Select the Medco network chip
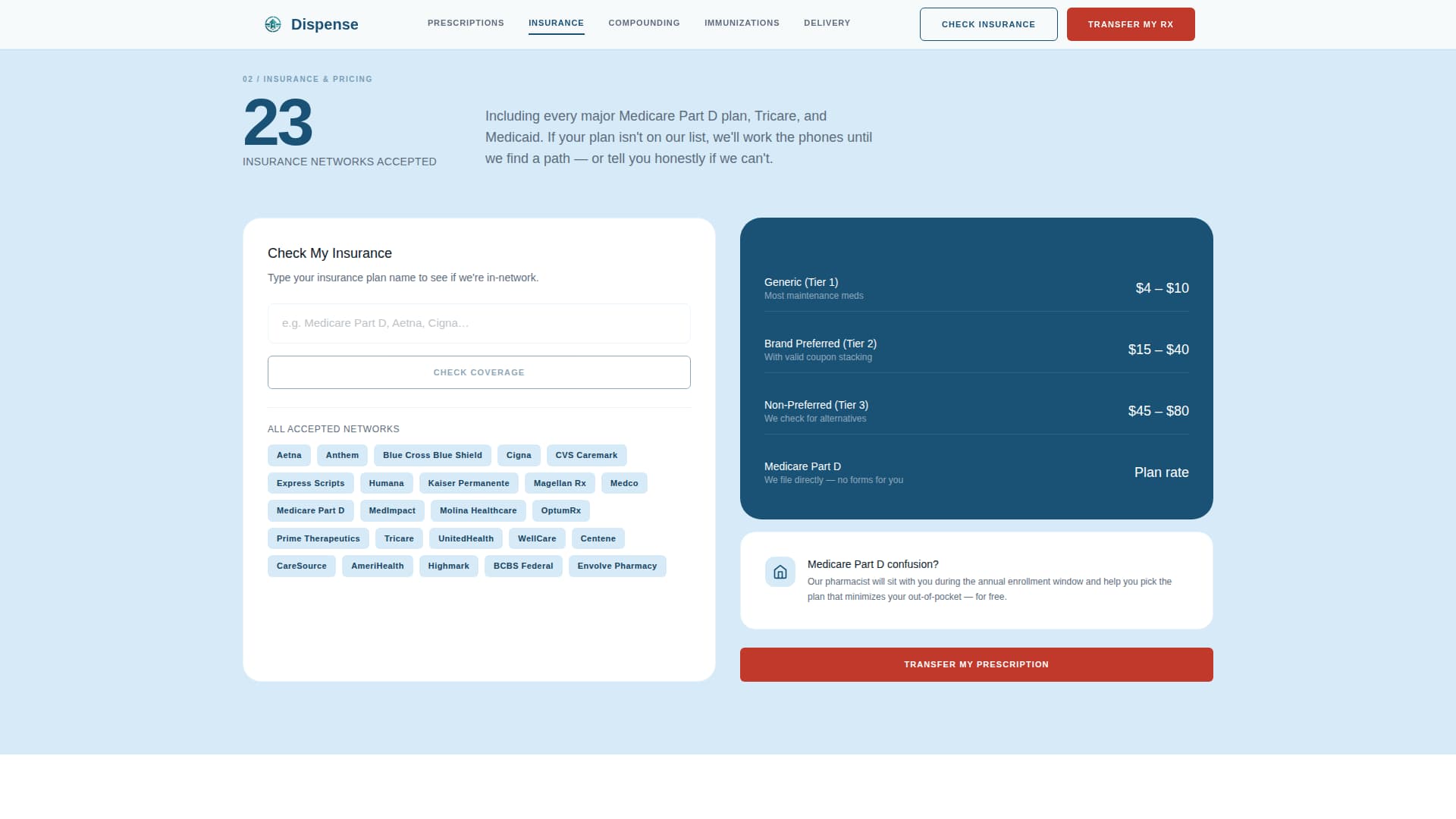This screenshot has height=819, width=1456. click(624, 483)
